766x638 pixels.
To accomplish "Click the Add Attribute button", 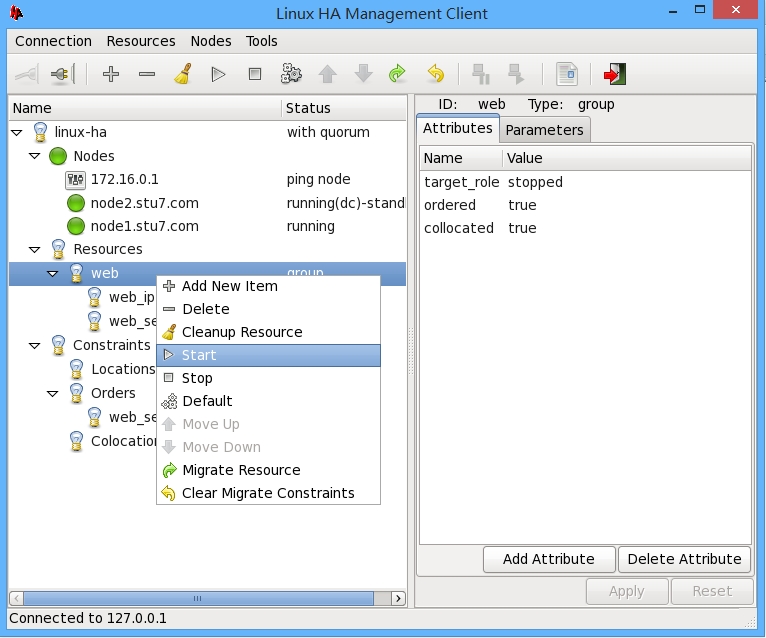I will pyautogui.click(x=549, y=559).
